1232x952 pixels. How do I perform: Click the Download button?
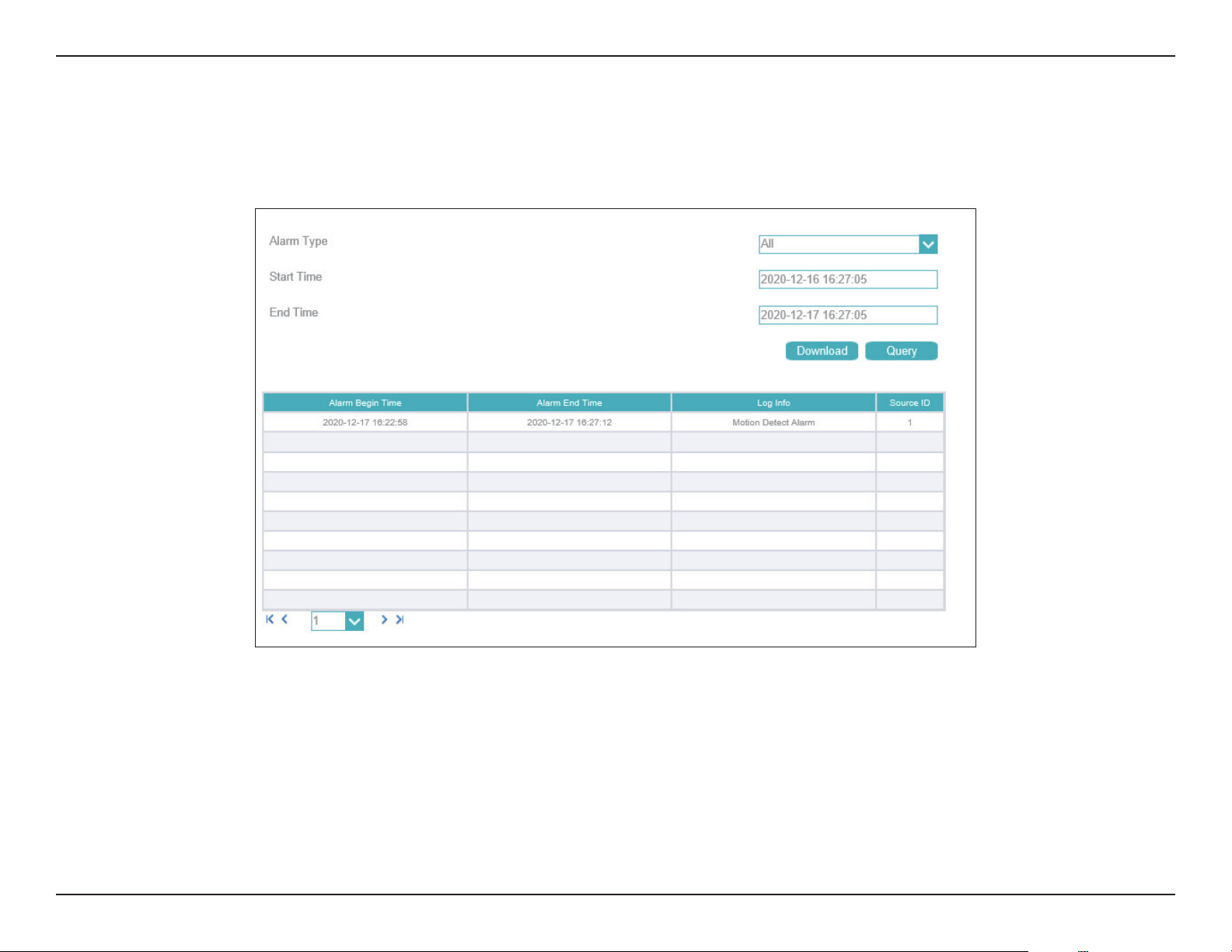point(822,350)
